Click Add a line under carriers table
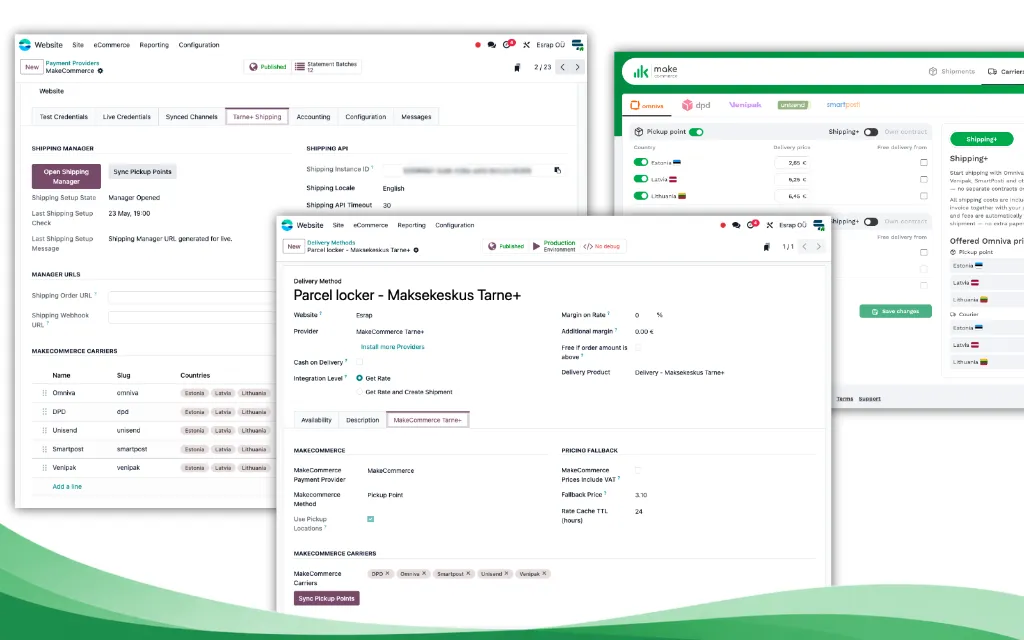 (67, 487)
